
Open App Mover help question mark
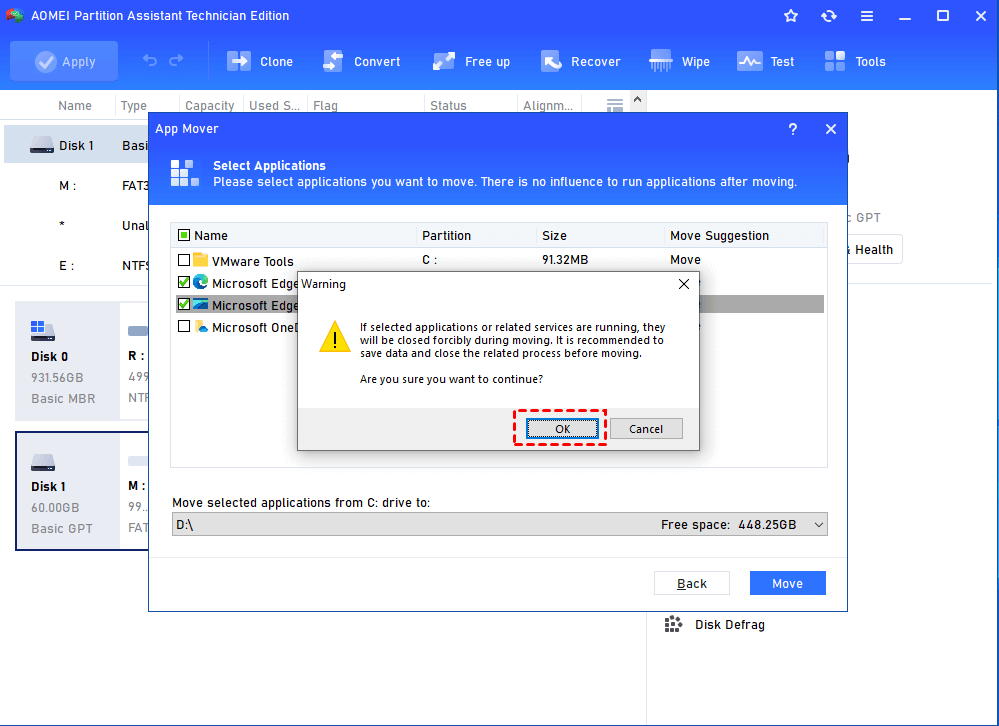[793, 129]
